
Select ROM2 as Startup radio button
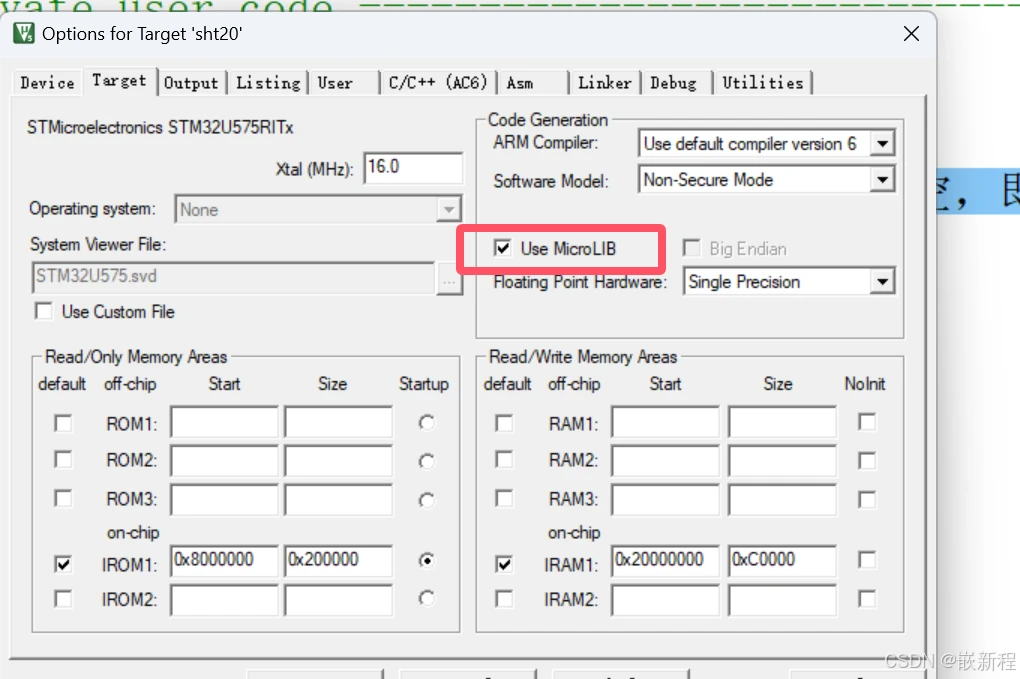click(x=427, y=462)
